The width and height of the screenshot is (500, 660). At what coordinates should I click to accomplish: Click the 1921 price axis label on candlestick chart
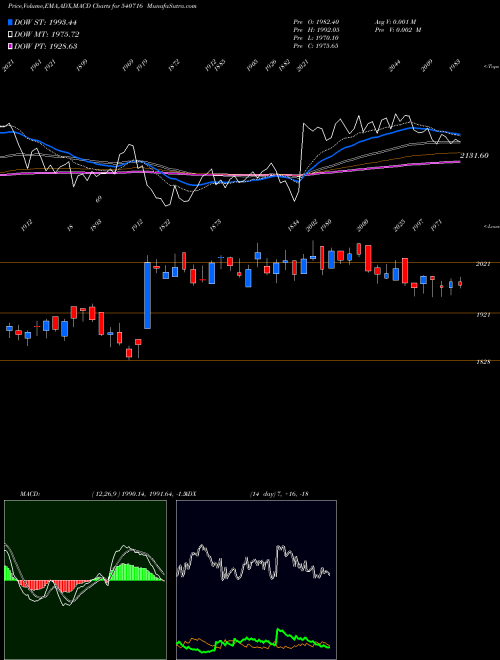pos(483,314)
